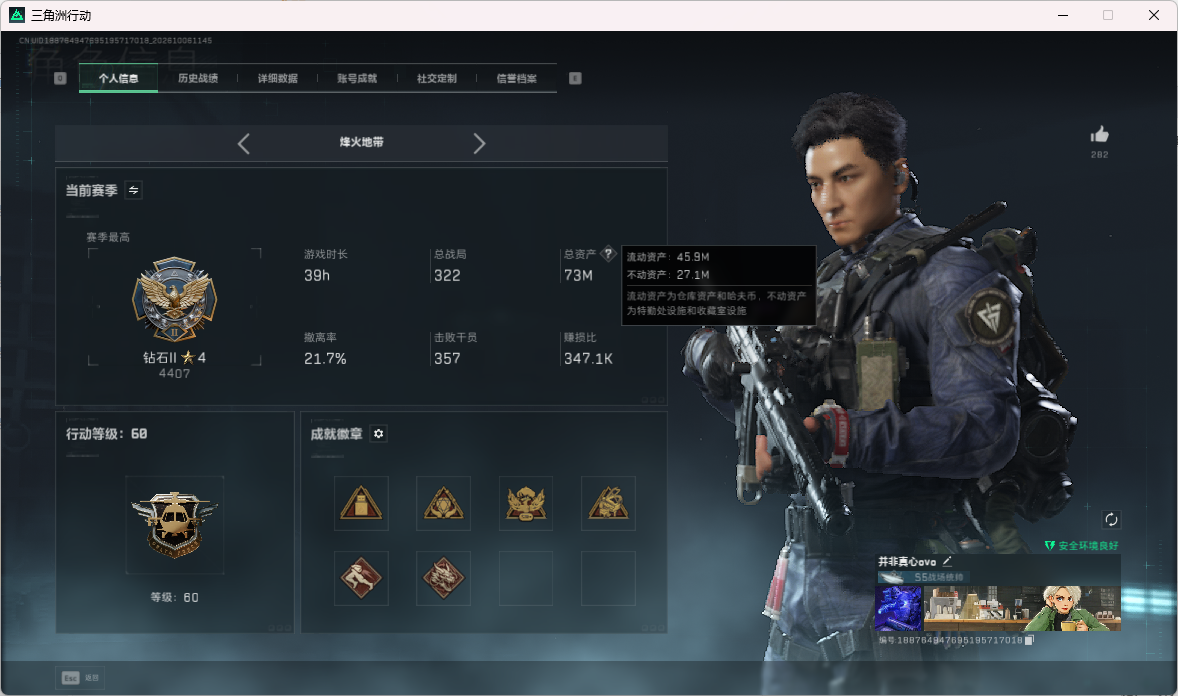Select the 个人信息 tab
1178x696 pixels.
[118, 78]
